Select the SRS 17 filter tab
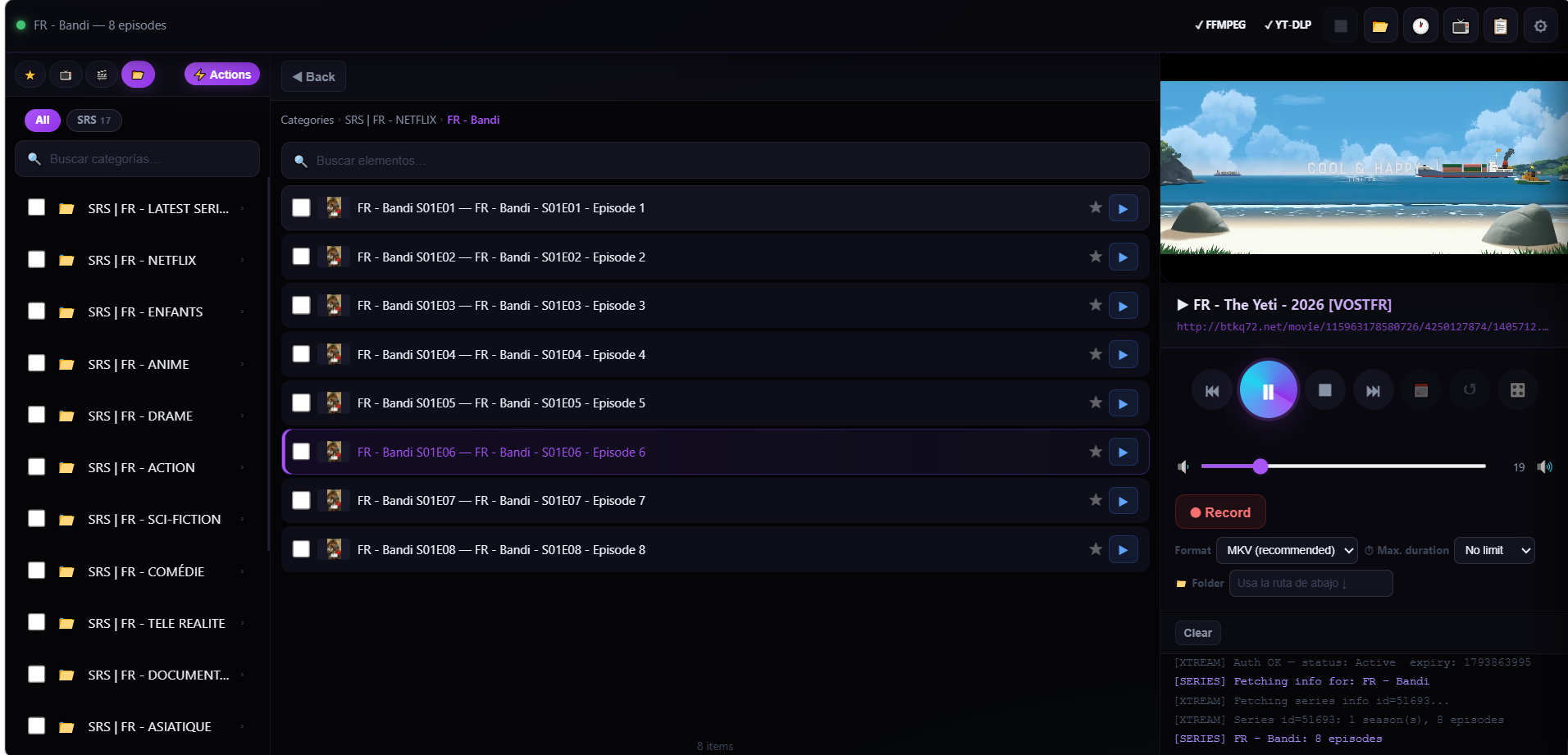The image size is (1568, 755). click(x=93, y=121)
